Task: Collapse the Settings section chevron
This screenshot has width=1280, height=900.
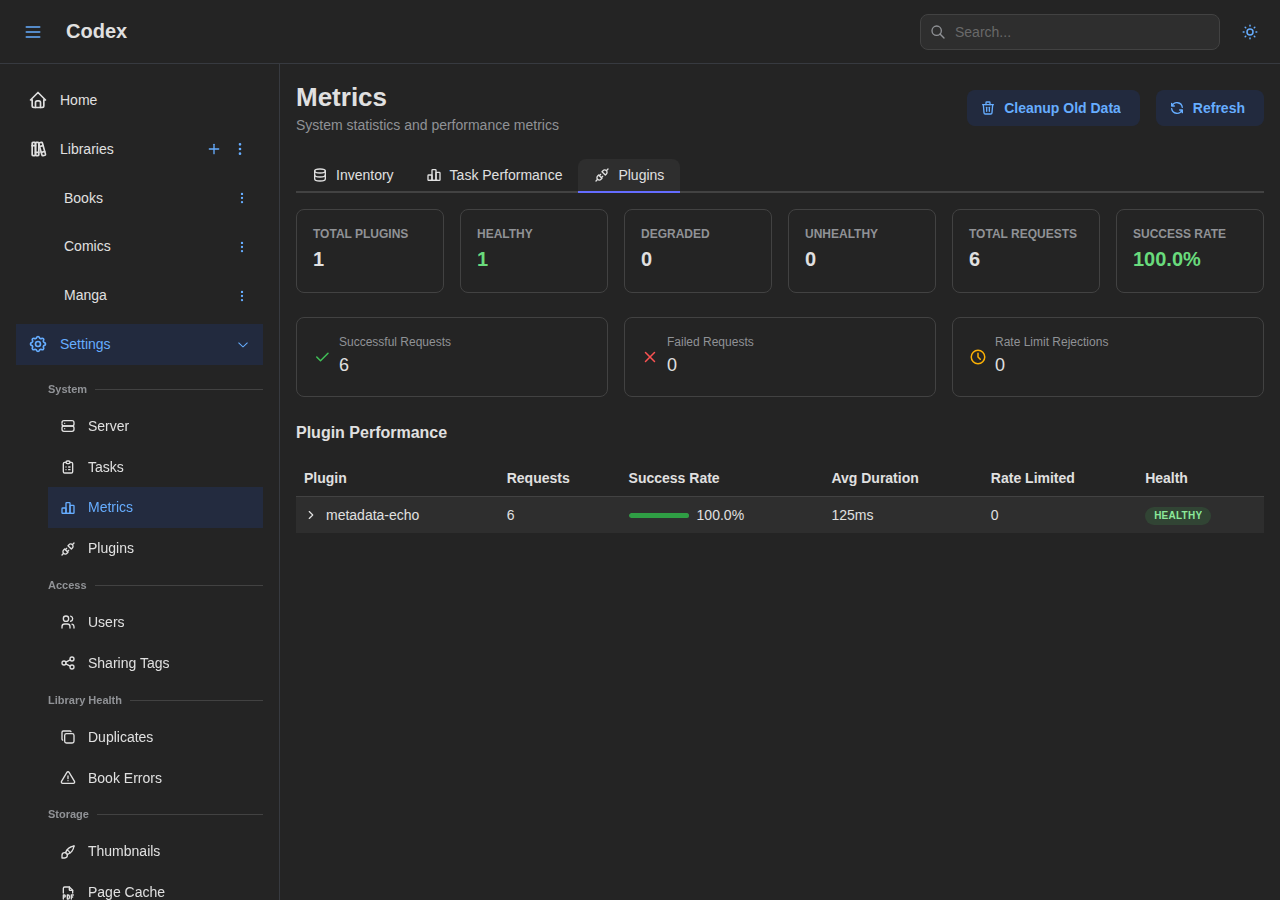Action: point(243,344)
